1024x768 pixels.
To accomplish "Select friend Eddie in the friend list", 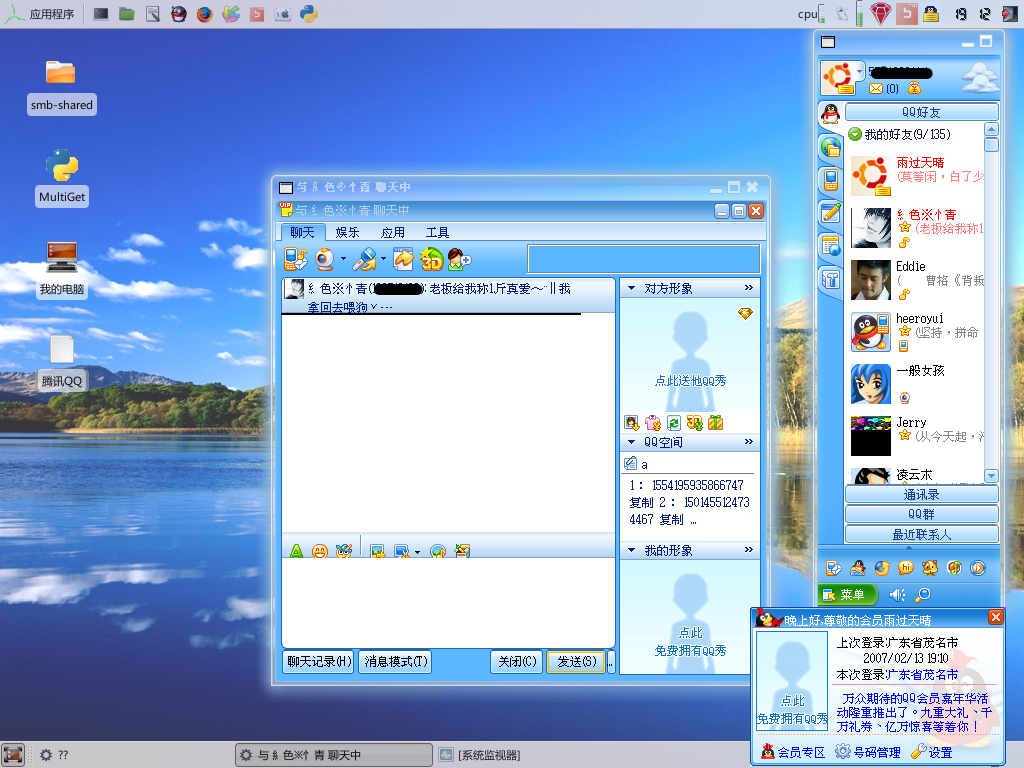I will [916, 280].
